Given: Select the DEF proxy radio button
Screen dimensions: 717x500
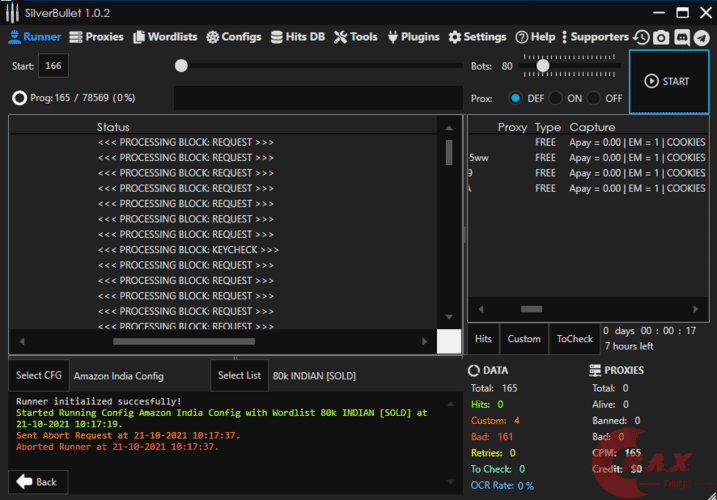Looking at the screenshot, I should [516, 98].
